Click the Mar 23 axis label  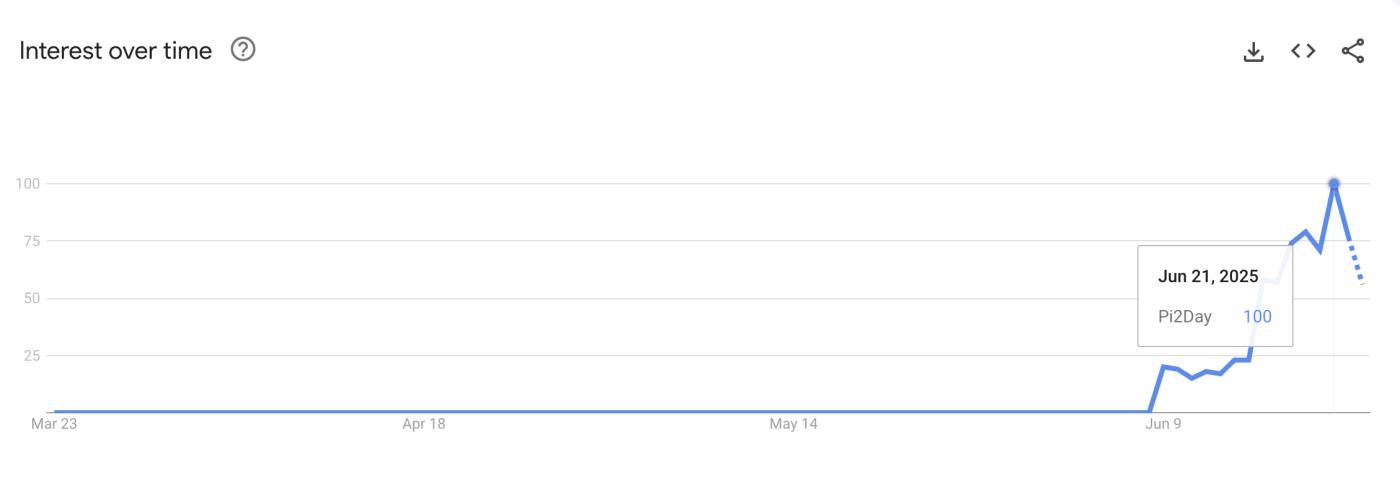click(x=55, y=424)
